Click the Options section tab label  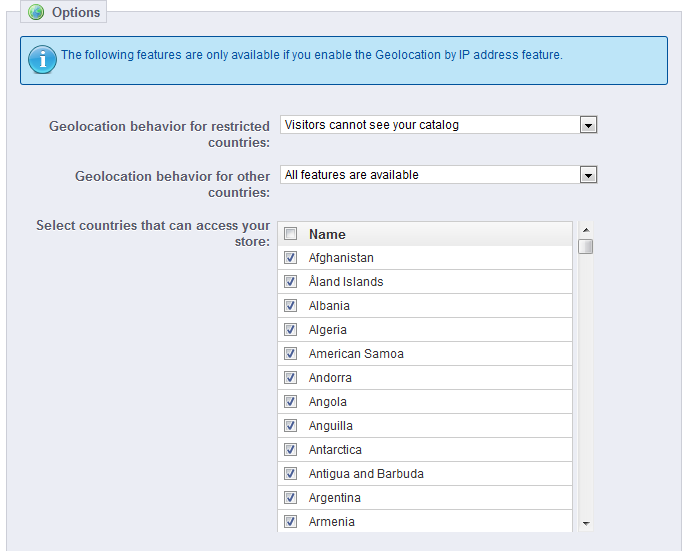point(76,13)
